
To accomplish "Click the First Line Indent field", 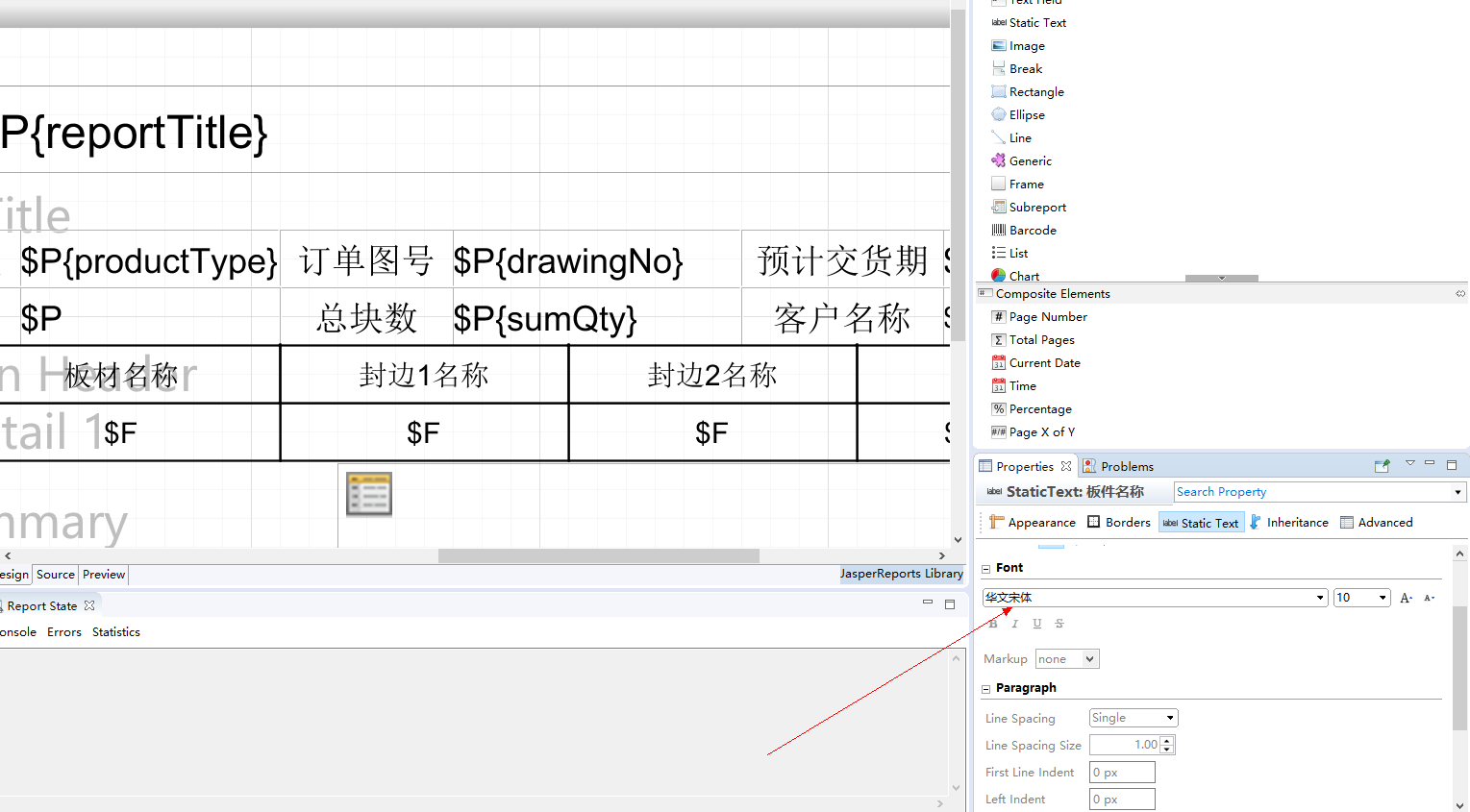I will coord(1122,773).
